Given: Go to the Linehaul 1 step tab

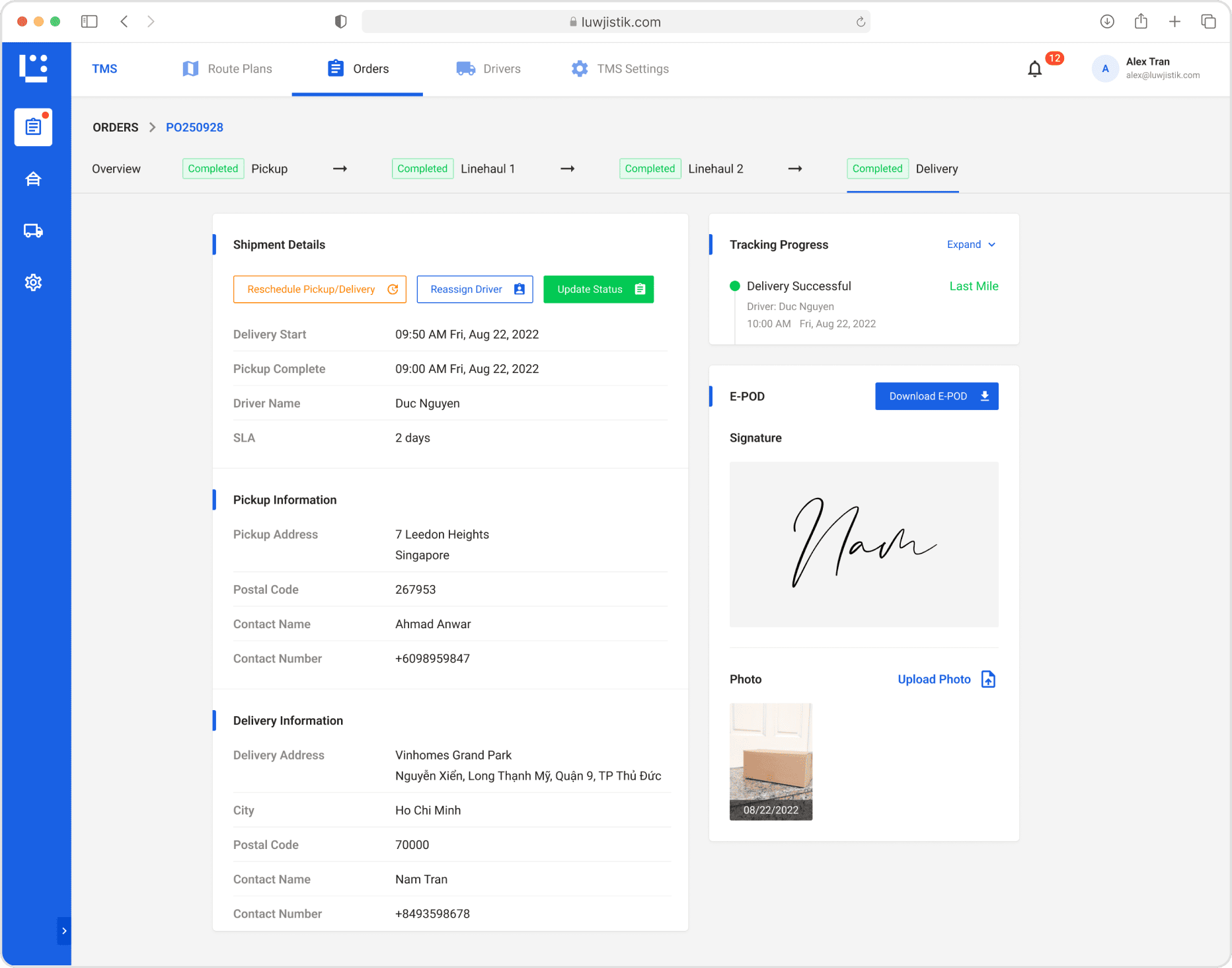Looking at the screenshot, I should 487,169.
